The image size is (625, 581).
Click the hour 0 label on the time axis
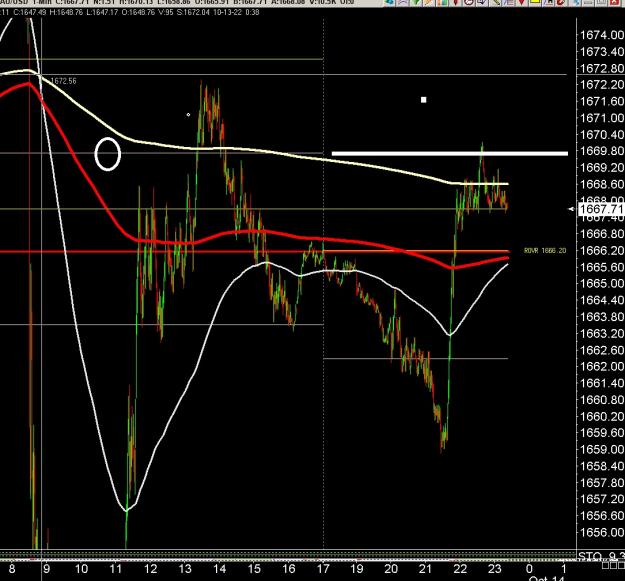tap(529, 569)
